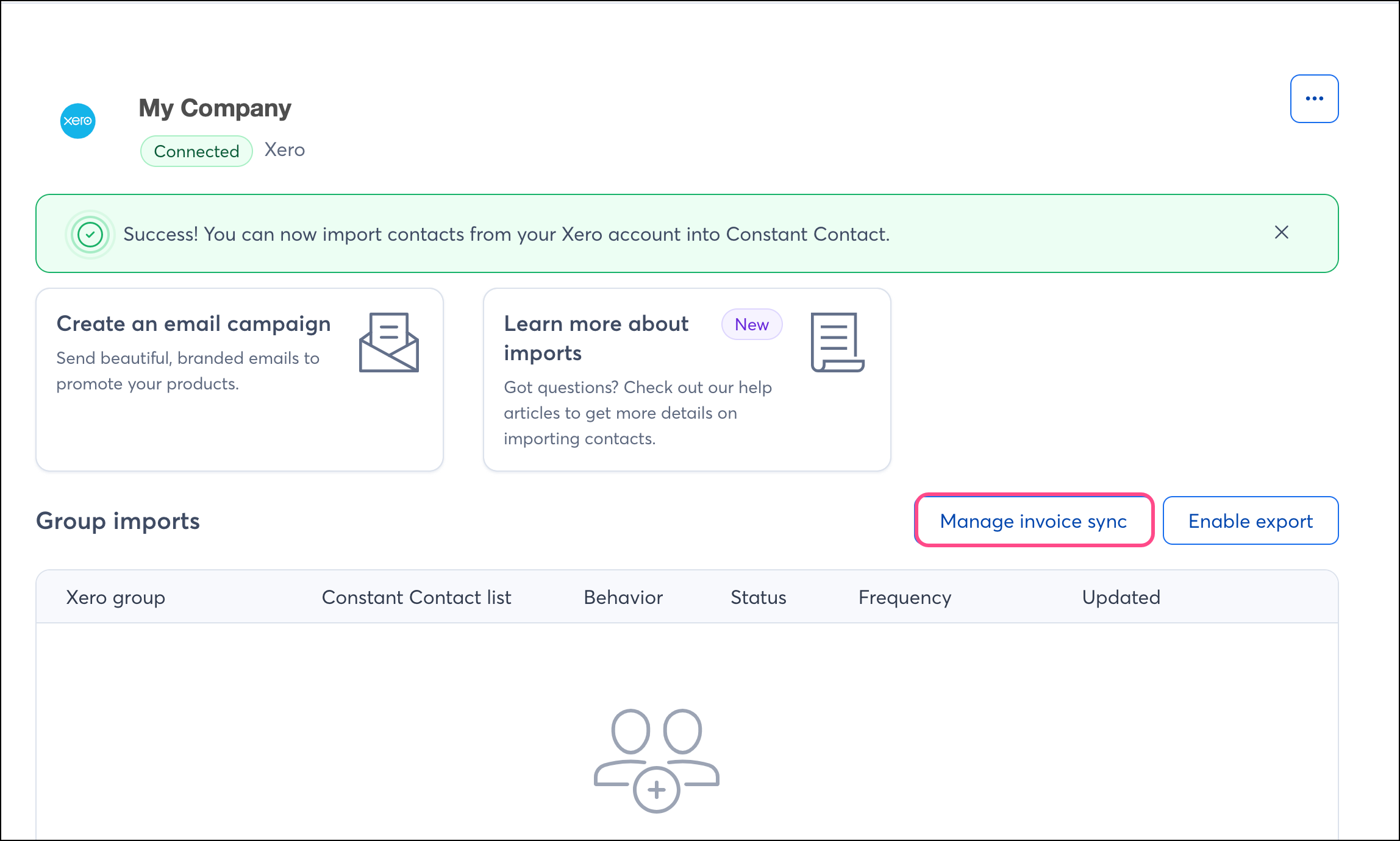Click the Xero group column header
1400x841 pixels.
coord(115,597)
